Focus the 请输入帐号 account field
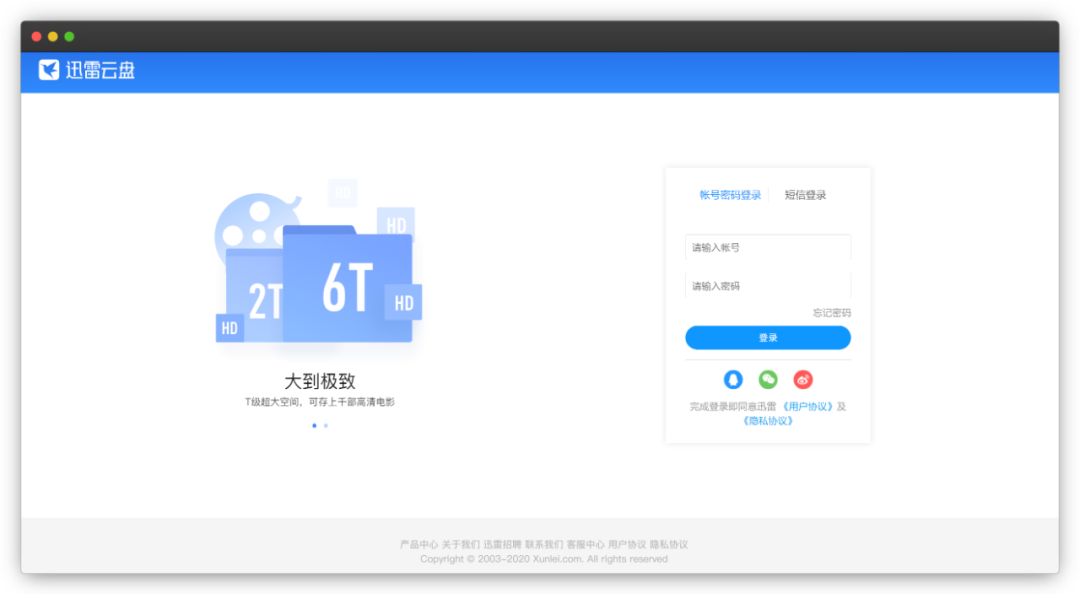This screenshot has width=1080, height=594. (x=768, y=247)
